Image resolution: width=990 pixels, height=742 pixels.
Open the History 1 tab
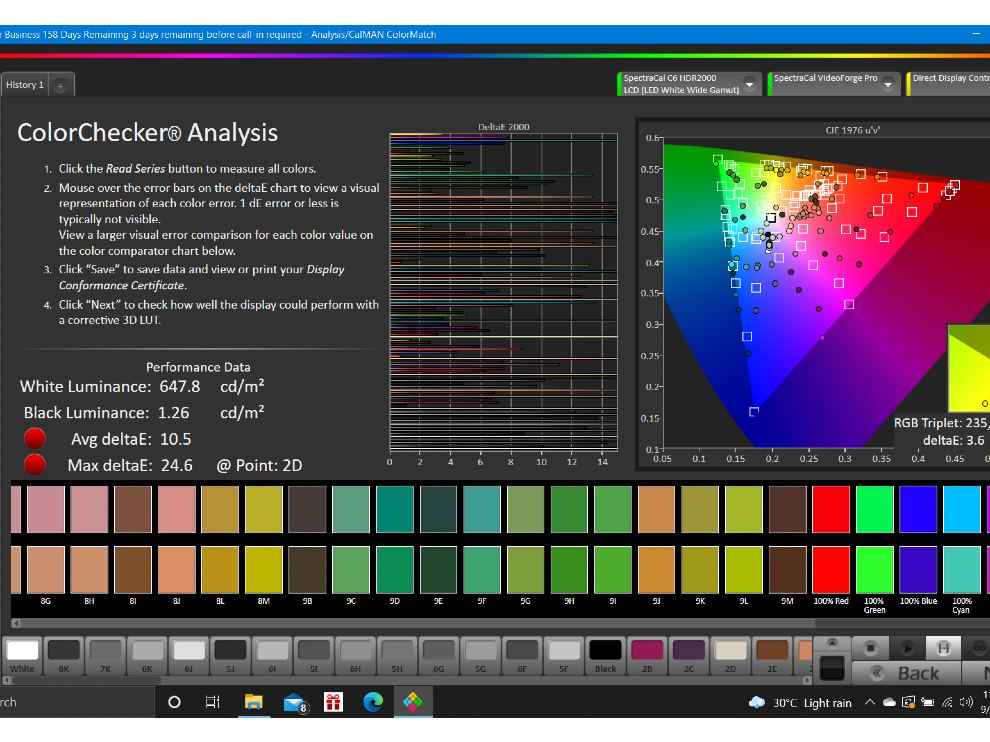coord(25,85)
